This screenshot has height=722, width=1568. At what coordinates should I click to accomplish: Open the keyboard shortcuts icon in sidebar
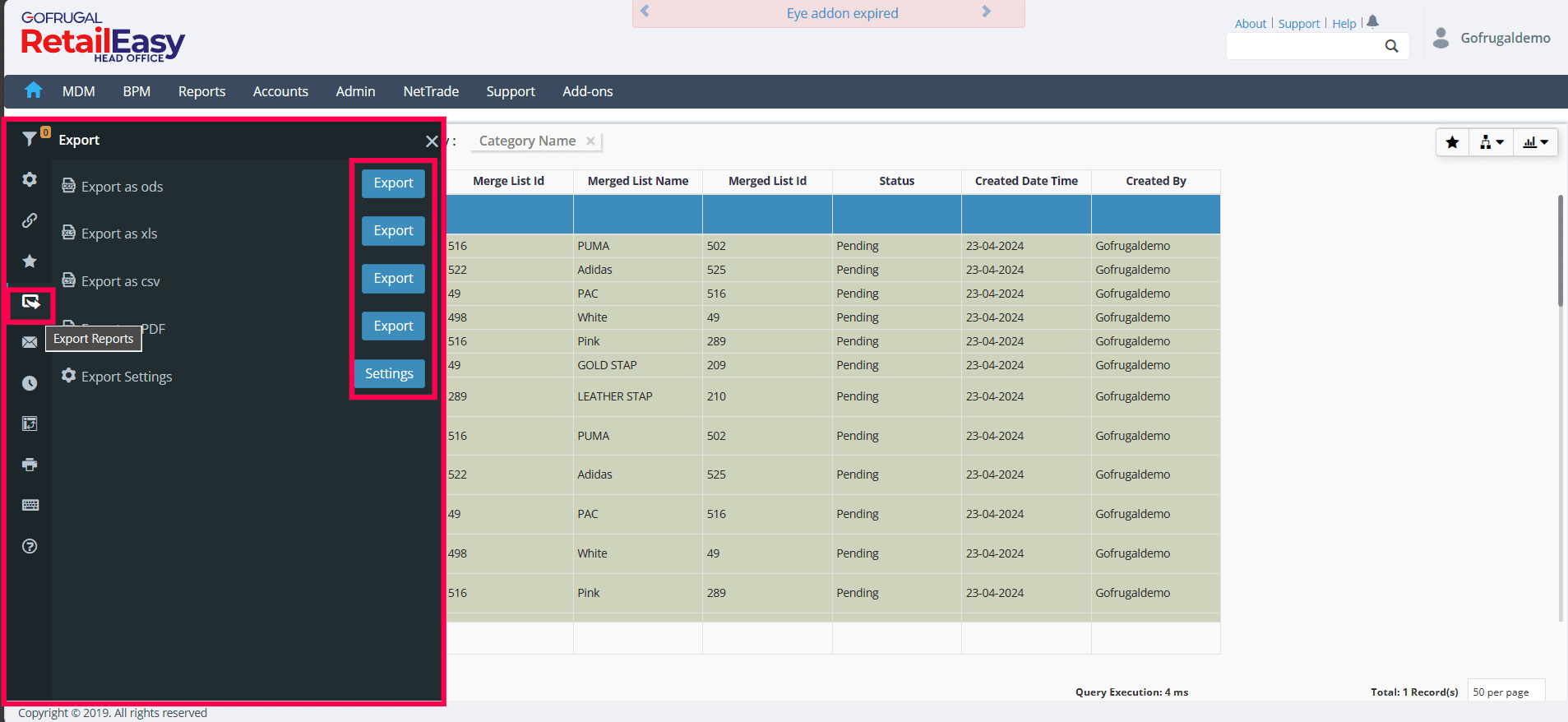(30, 505)
